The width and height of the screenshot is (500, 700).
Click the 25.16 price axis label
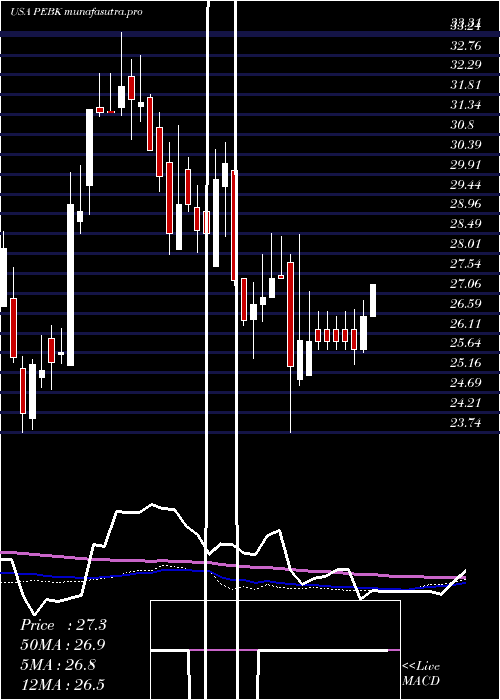[x=466, y=362]
